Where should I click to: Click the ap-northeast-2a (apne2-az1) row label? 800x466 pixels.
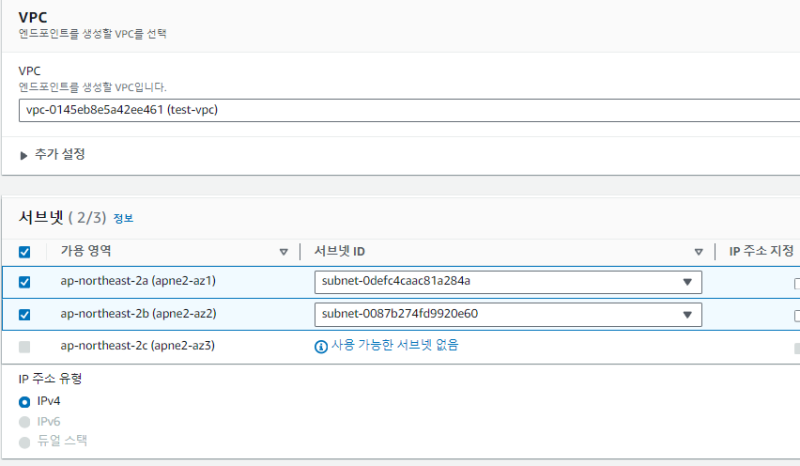[138, 282]
